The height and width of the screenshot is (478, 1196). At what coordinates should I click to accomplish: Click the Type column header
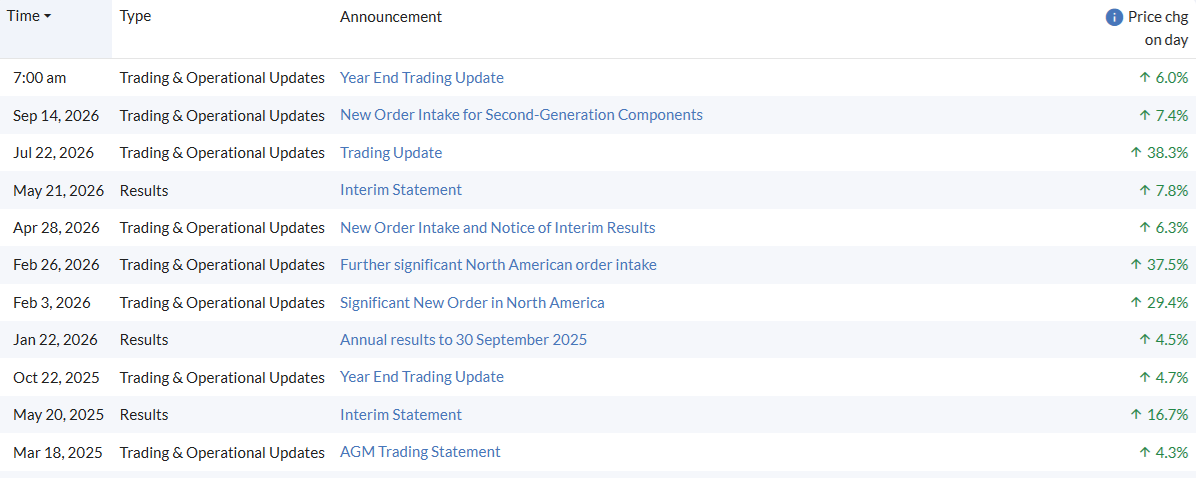point(135,16)
